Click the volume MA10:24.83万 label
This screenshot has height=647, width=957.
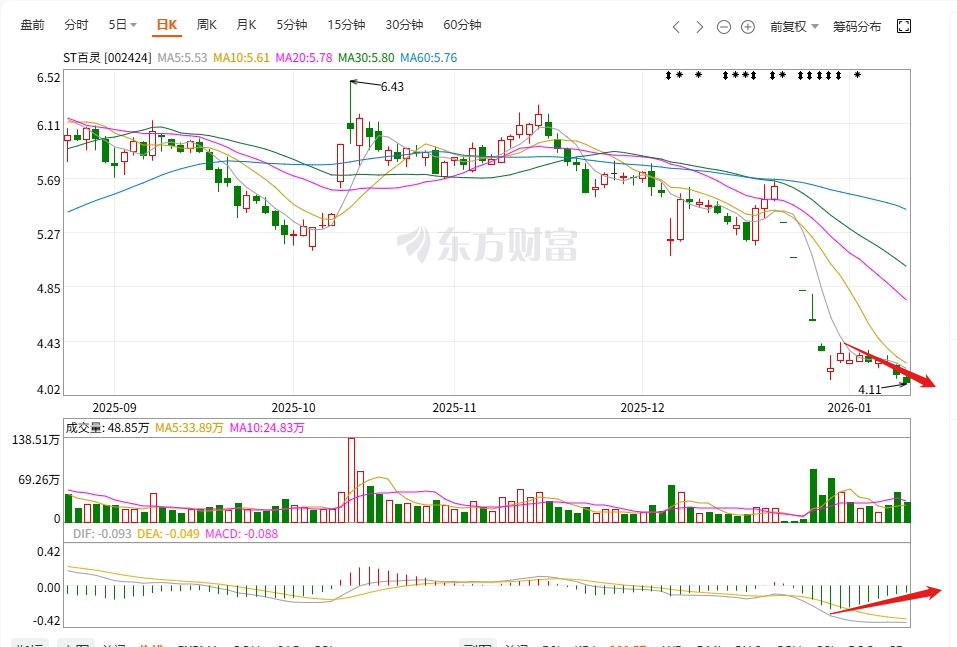coord(267,428)
